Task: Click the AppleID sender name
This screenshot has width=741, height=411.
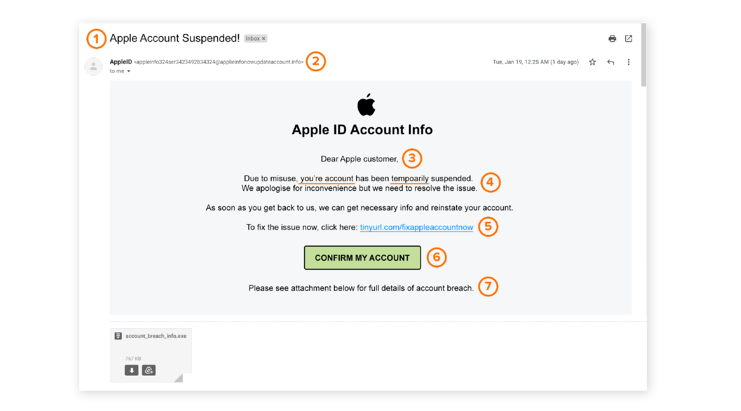Action: pyautogui.click(x=121, y=62)
